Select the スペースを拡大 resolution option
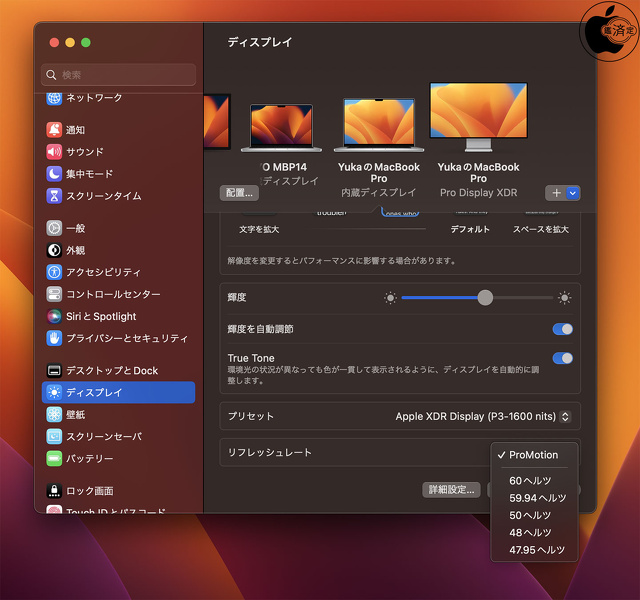 click(540, 229)
